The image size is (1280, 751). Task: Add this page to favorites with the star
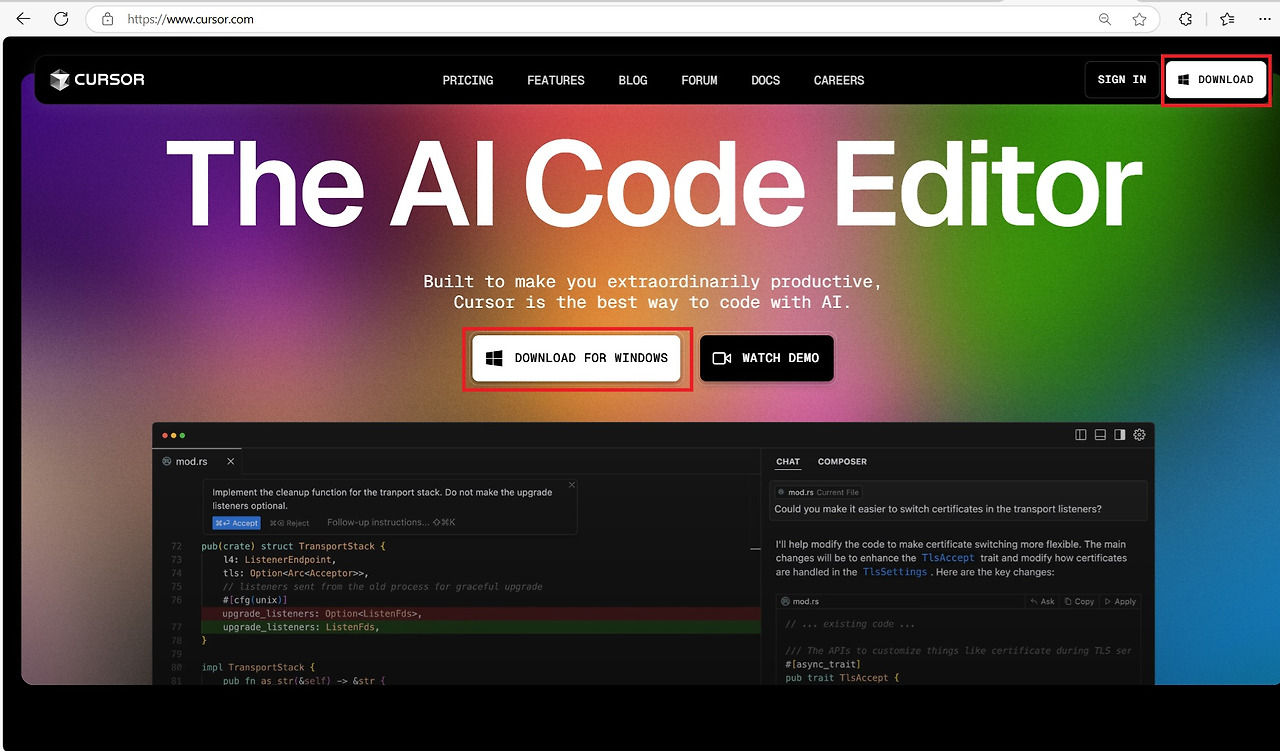1139,19
